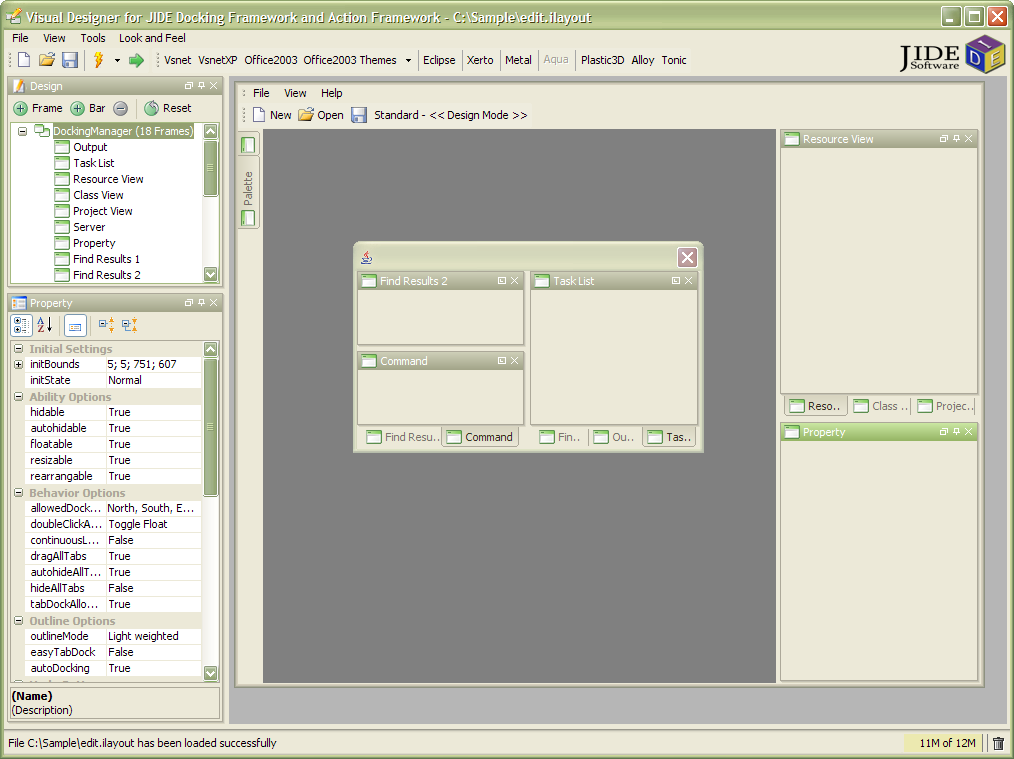
Task: Expand all property categories icon
Action: pos(106,325)
